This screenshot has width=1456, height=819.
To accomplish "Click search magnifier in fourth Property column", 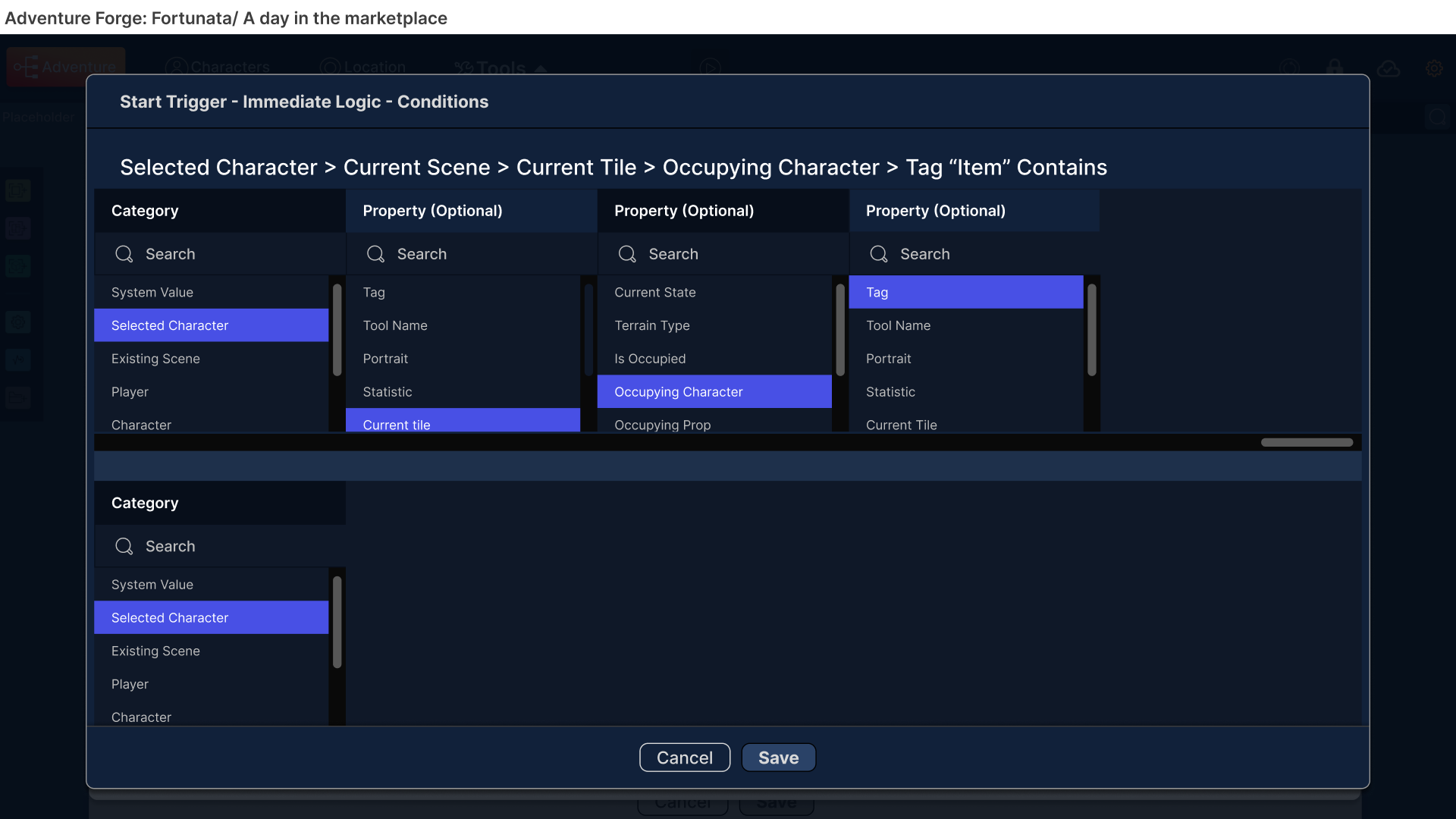I will (878, 254).
